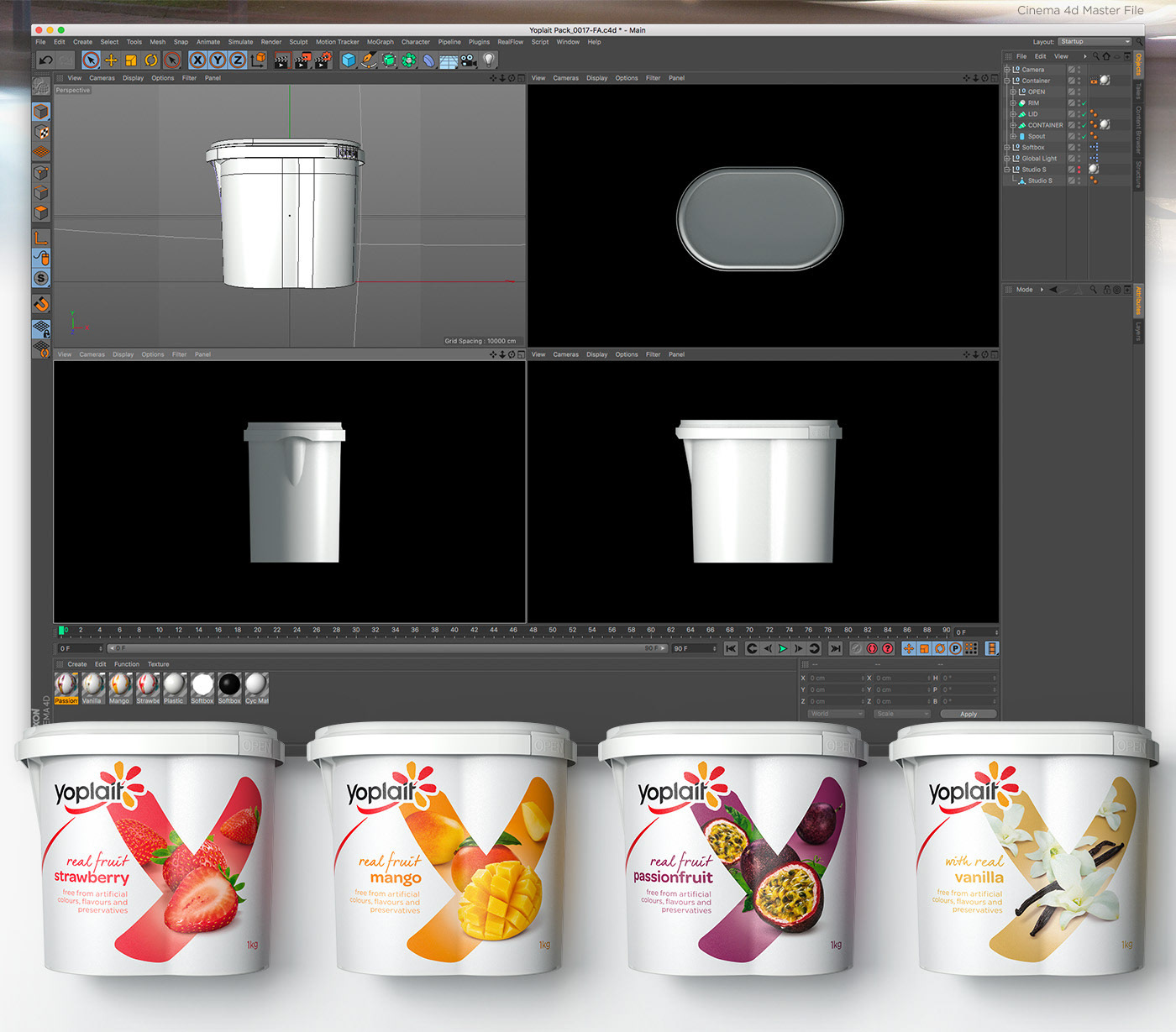Add a Camera object
This screenshot has height=1032, width=1176.
pos(469,60)
